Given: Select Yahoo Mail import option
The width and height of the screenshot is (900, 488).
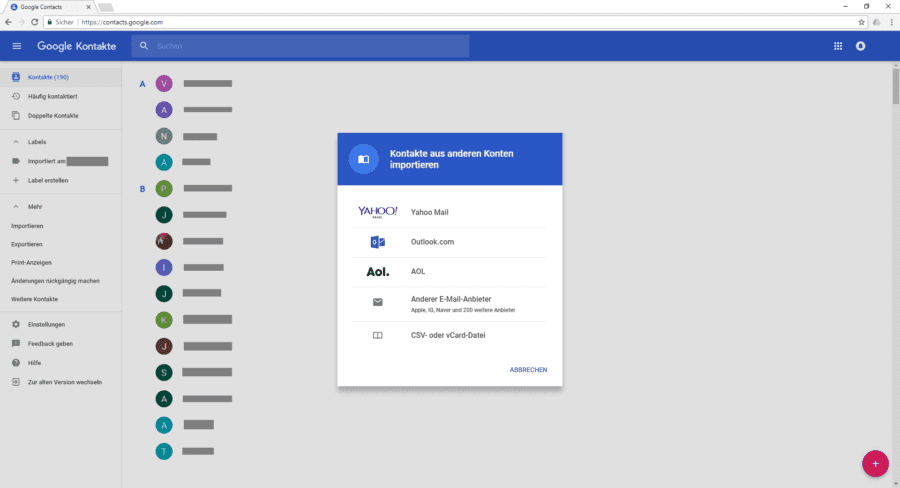Looking at the screenshot, I should click(449, 212).
